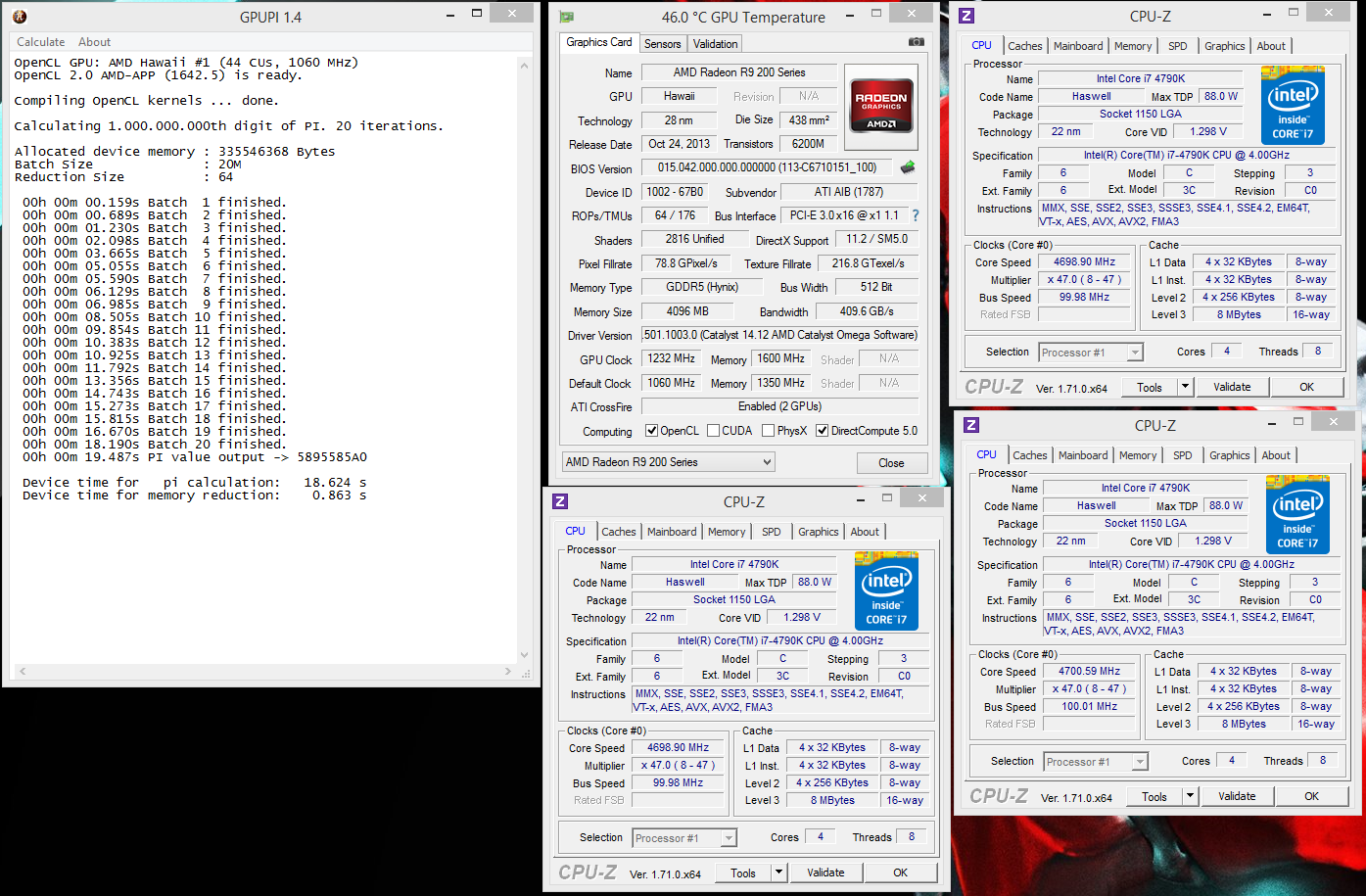The image size is (1366, 896).
Task: Click the scroll-left arrow in the GPUPI output
Action: coord(22,672)
